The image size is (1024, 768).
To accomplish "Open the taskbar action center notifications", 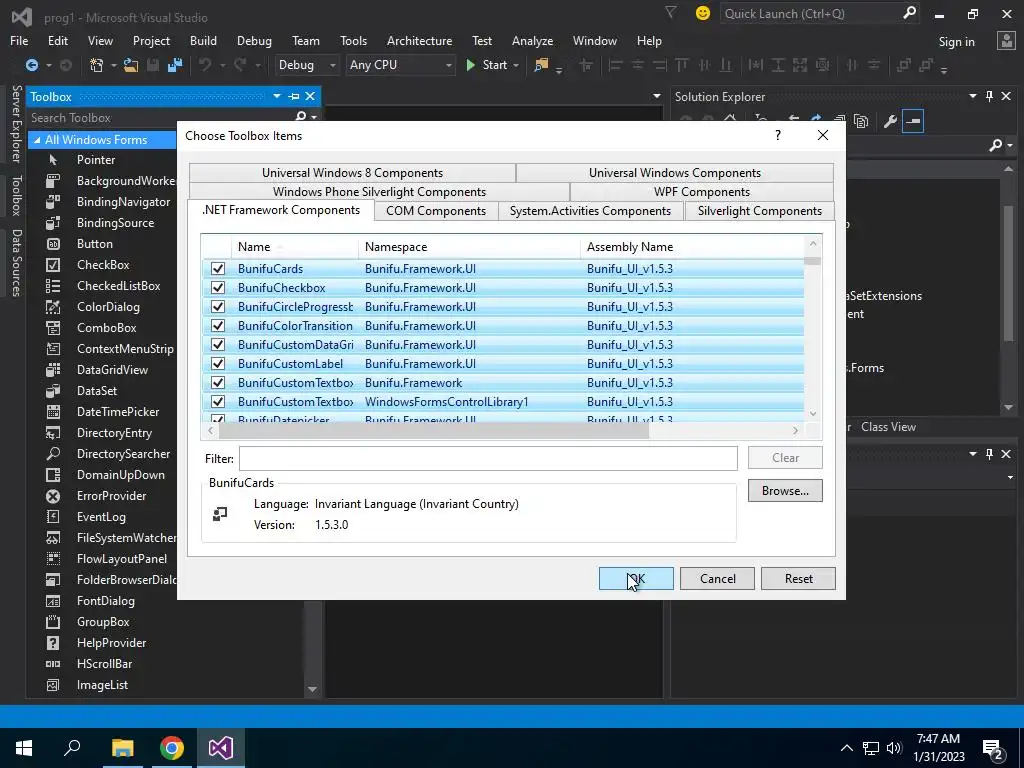I will pyautogui.click(x=993, y=748).
